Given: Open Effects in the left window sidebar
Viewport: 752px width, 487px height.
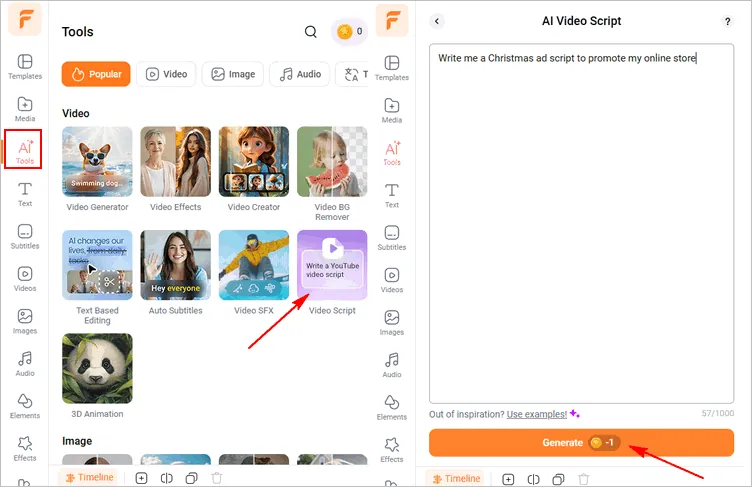Looking at the screenshot, I should coord(25,449).
